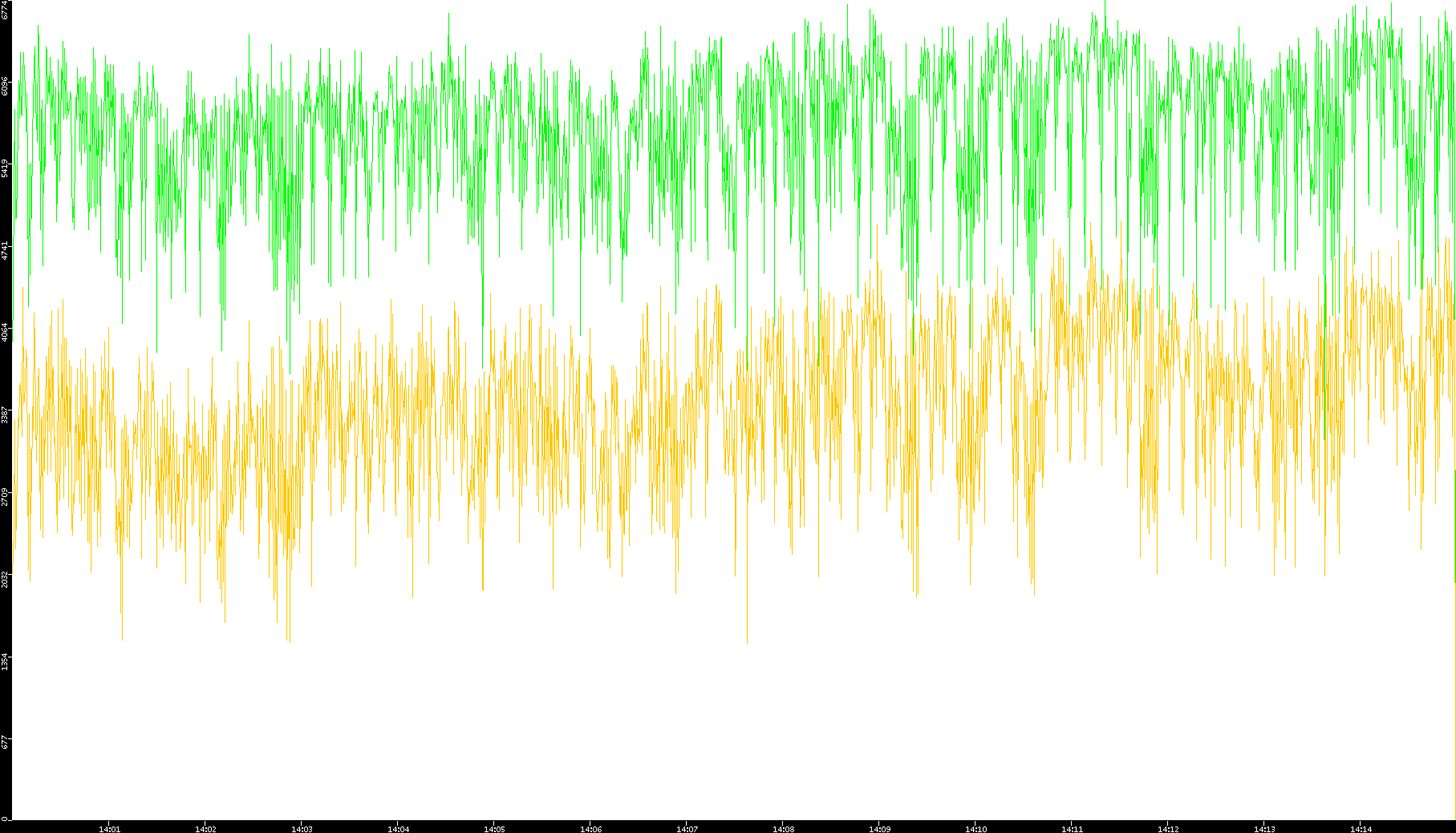The image size is (1456, 833).
Task: Pick the 14:14 label on the time axis
Action: click(x=1361, y=829)
